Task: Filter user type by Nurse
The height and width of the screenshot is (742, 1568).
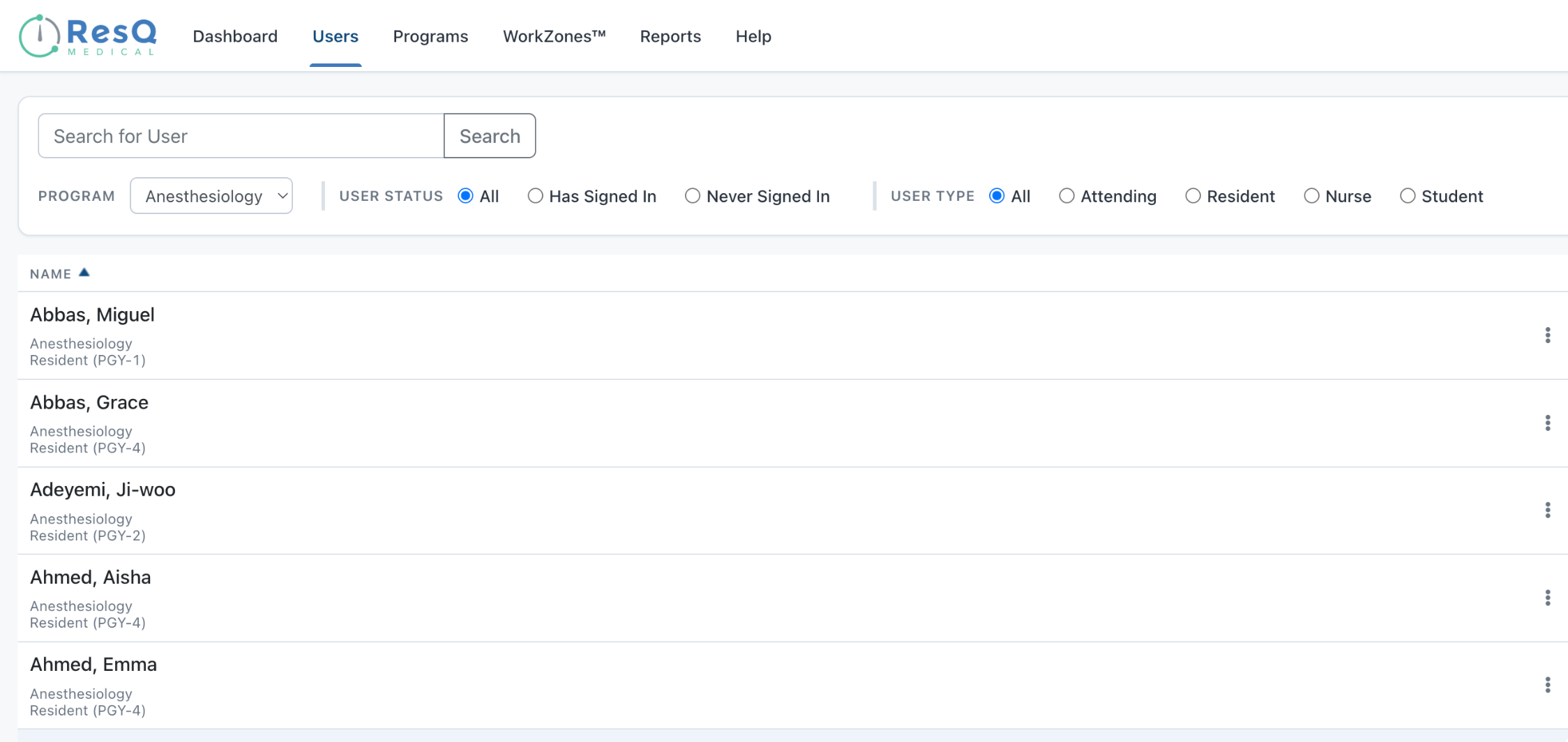Action: 1311,196
